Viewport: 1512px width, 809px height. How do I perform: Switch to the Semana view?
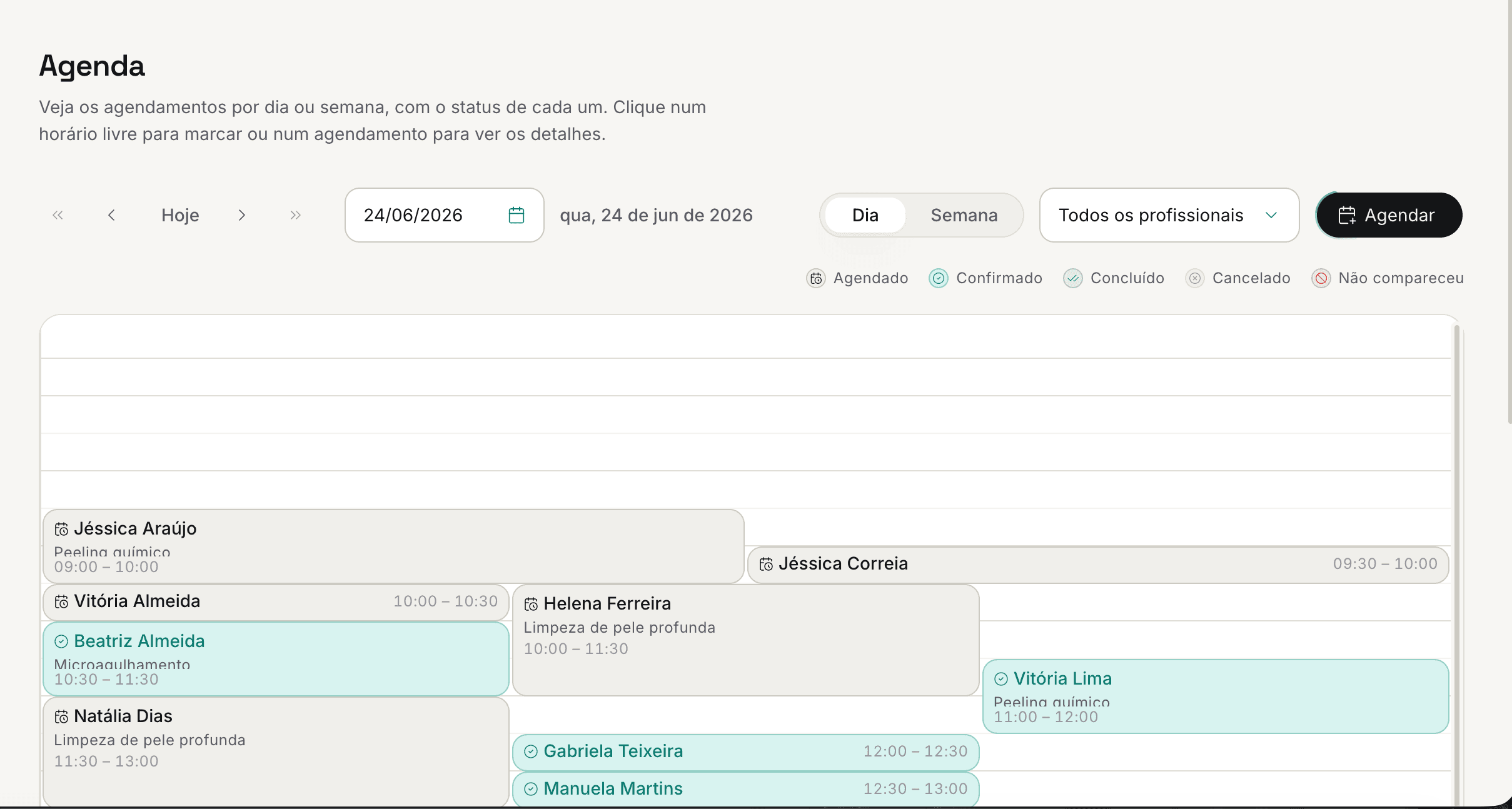pos(964,215)
